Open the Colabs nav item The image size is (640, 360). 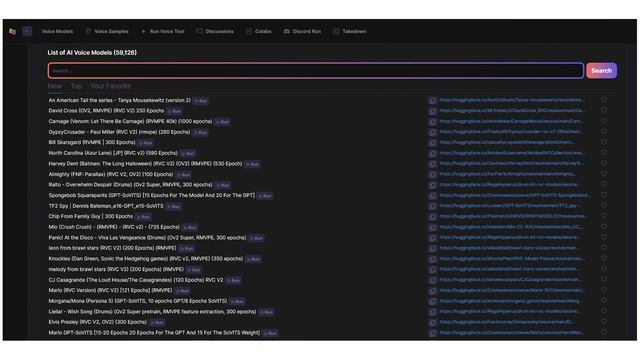pyautogui.click(x=263, y=31)
